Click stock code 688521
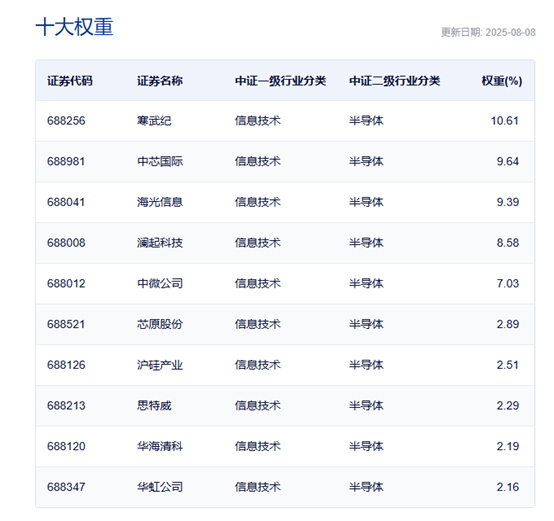The image size is (554, 521). 66,324
